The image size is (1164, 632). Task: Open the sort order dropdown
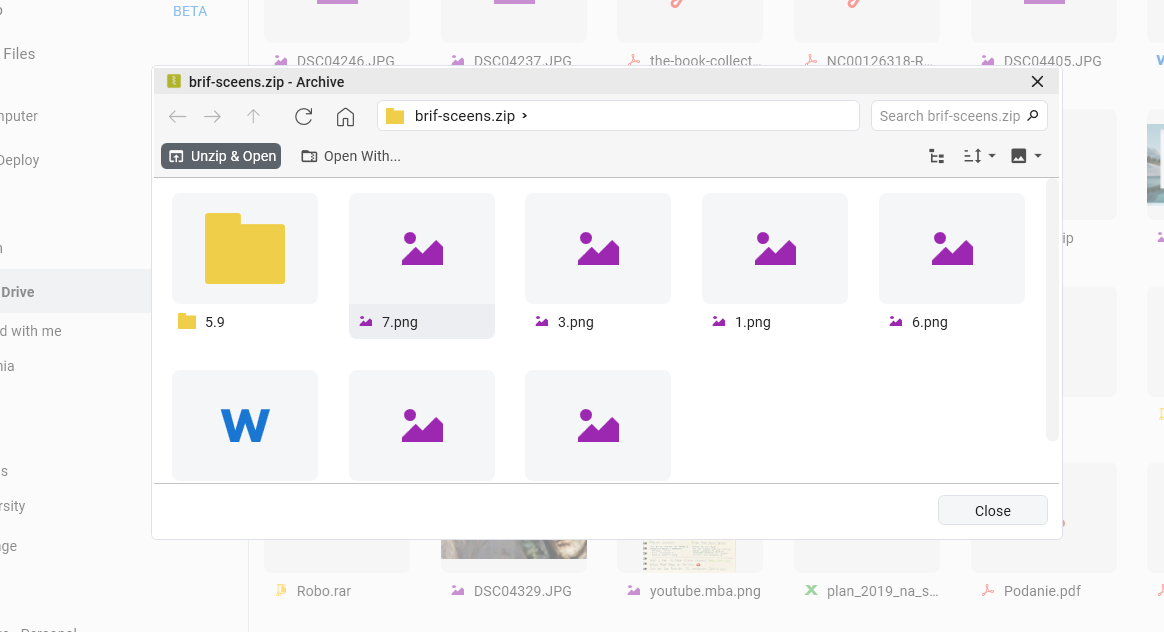(979, 156)
